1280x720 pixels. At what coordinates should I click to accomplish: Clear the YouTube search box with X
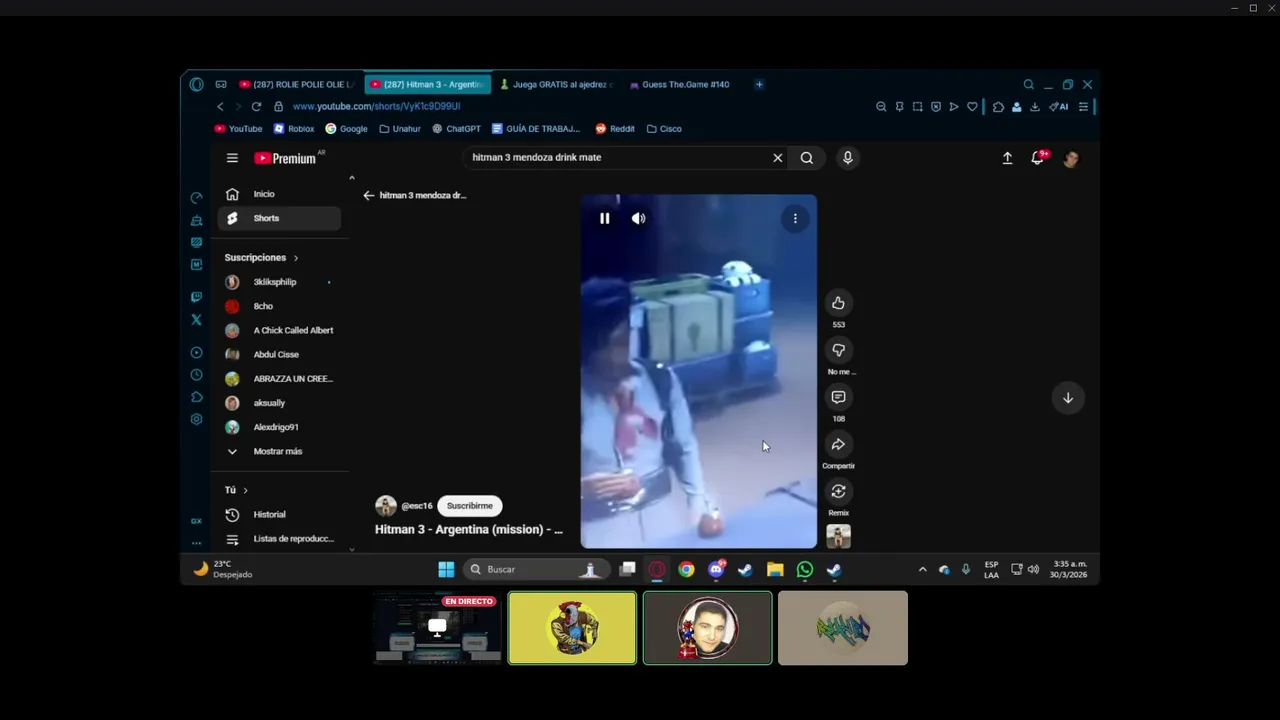[777, 158]
